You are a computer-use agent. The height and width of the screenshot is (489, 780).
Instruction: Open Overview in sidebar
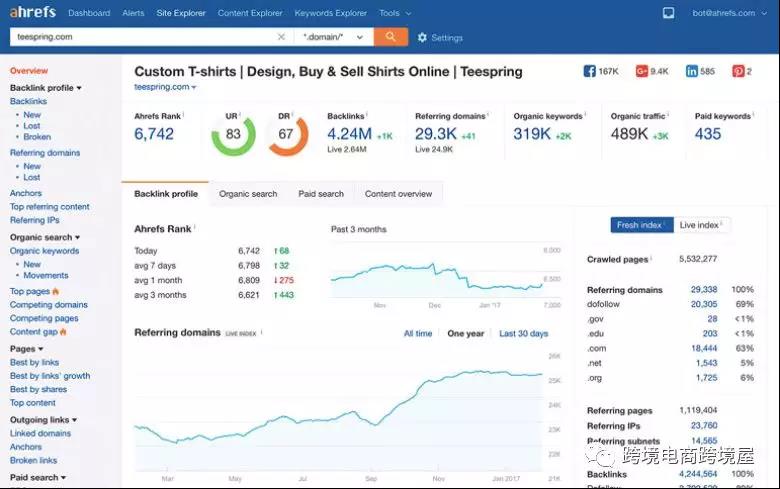click(29, 71)
